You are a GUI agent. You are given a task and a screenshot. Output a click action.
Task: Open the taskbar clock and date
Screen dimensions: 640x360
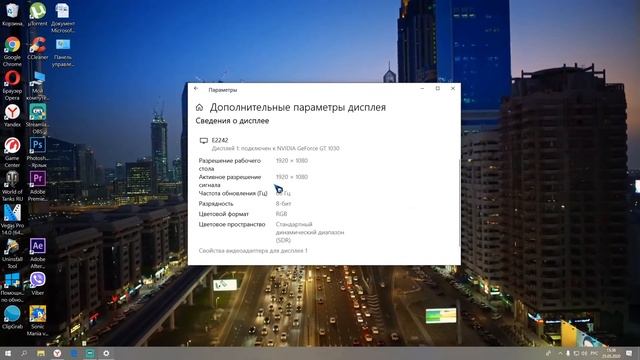click(611, 353)
